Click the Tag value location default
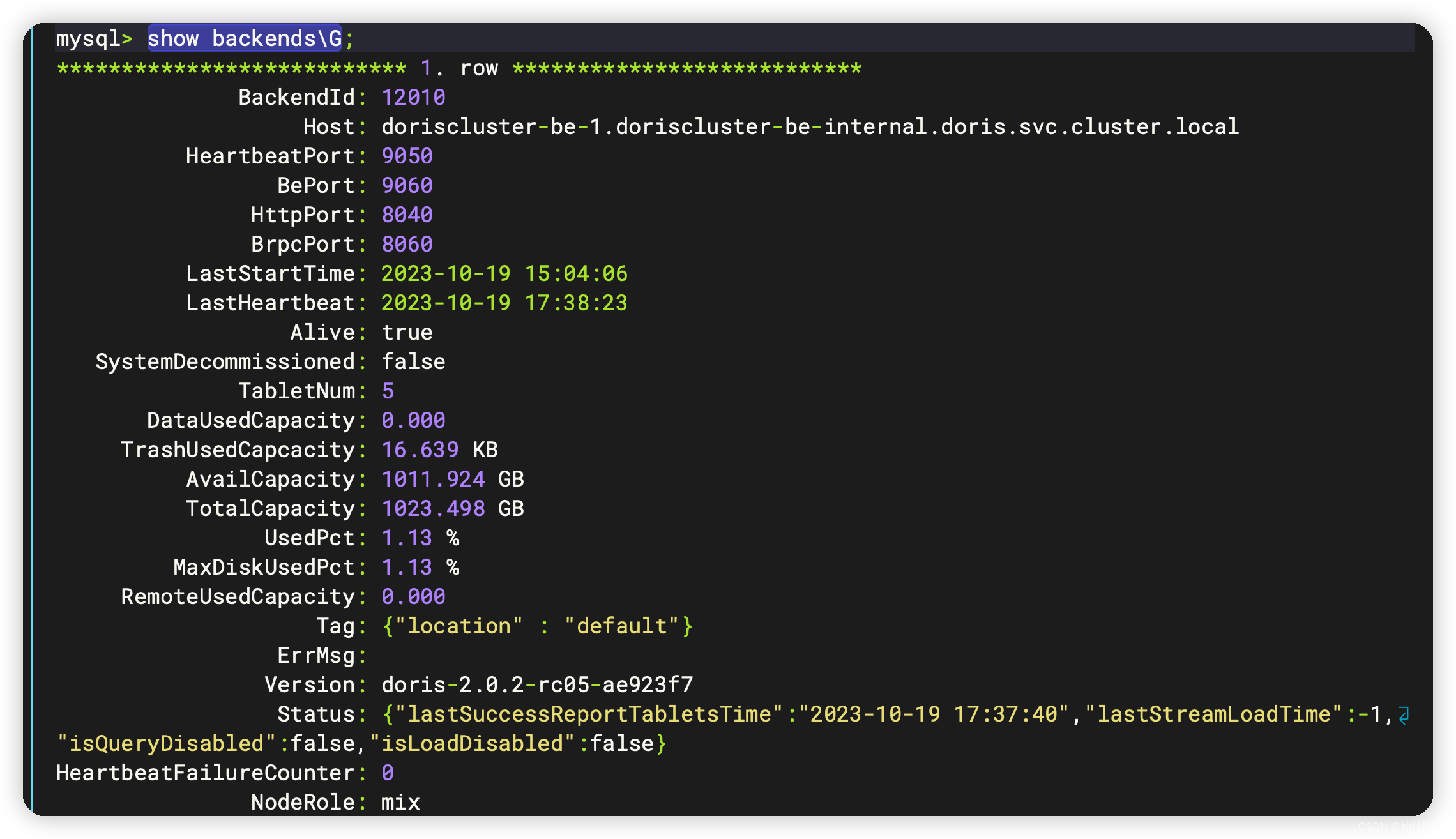 537,626
